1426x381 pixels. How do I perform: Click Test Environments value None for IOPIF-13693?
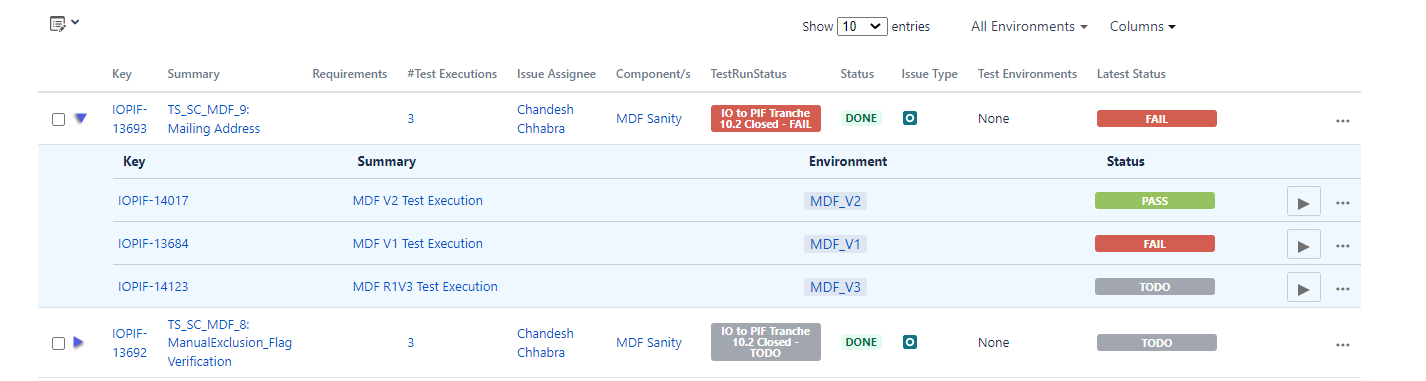click(x=994, y=119)
